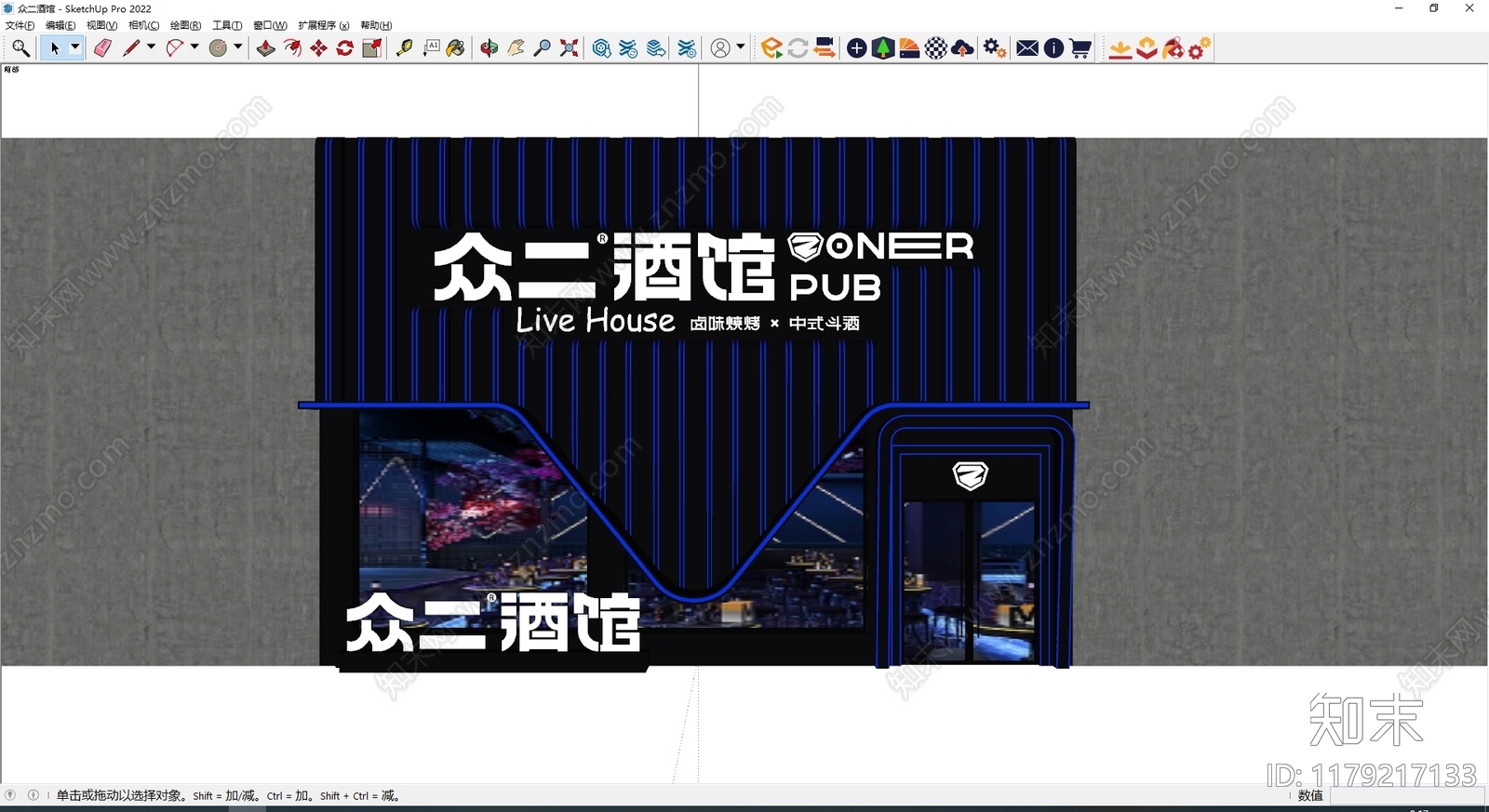Image resolution: width=1489 pixels, height=812 pixels.
Task: Click Zoom Extents tool
Action: (x=570, y=48)
